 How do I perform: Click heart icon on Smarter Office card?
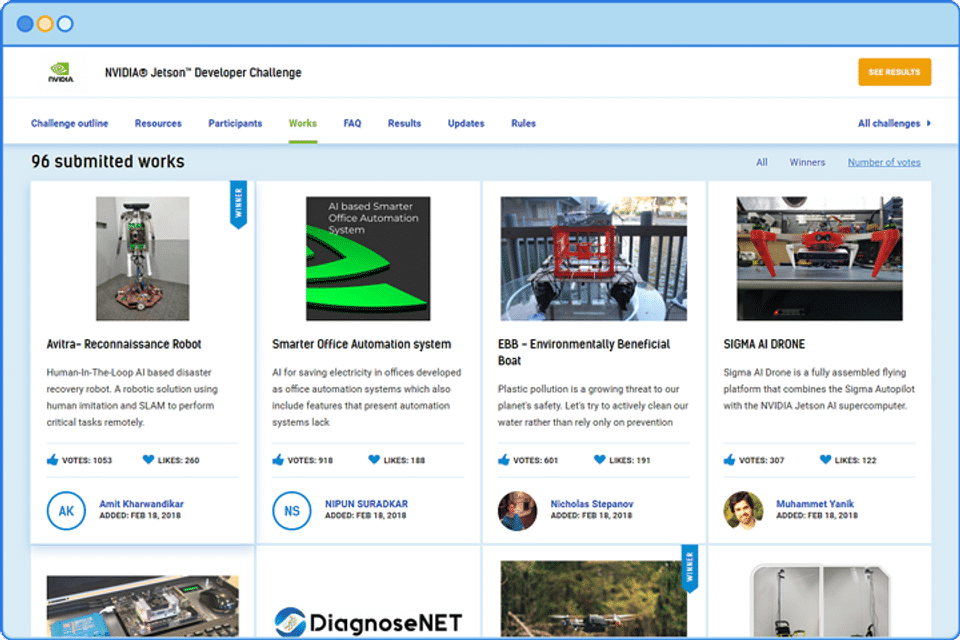pyautogui.click(x=374, y=459)
